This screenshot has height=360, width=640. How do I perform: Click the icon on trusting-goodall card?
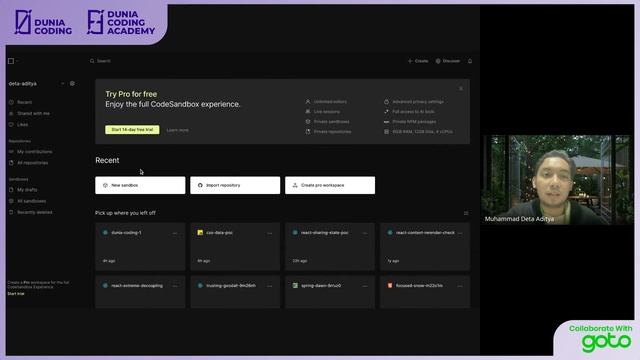pos(200,285)
